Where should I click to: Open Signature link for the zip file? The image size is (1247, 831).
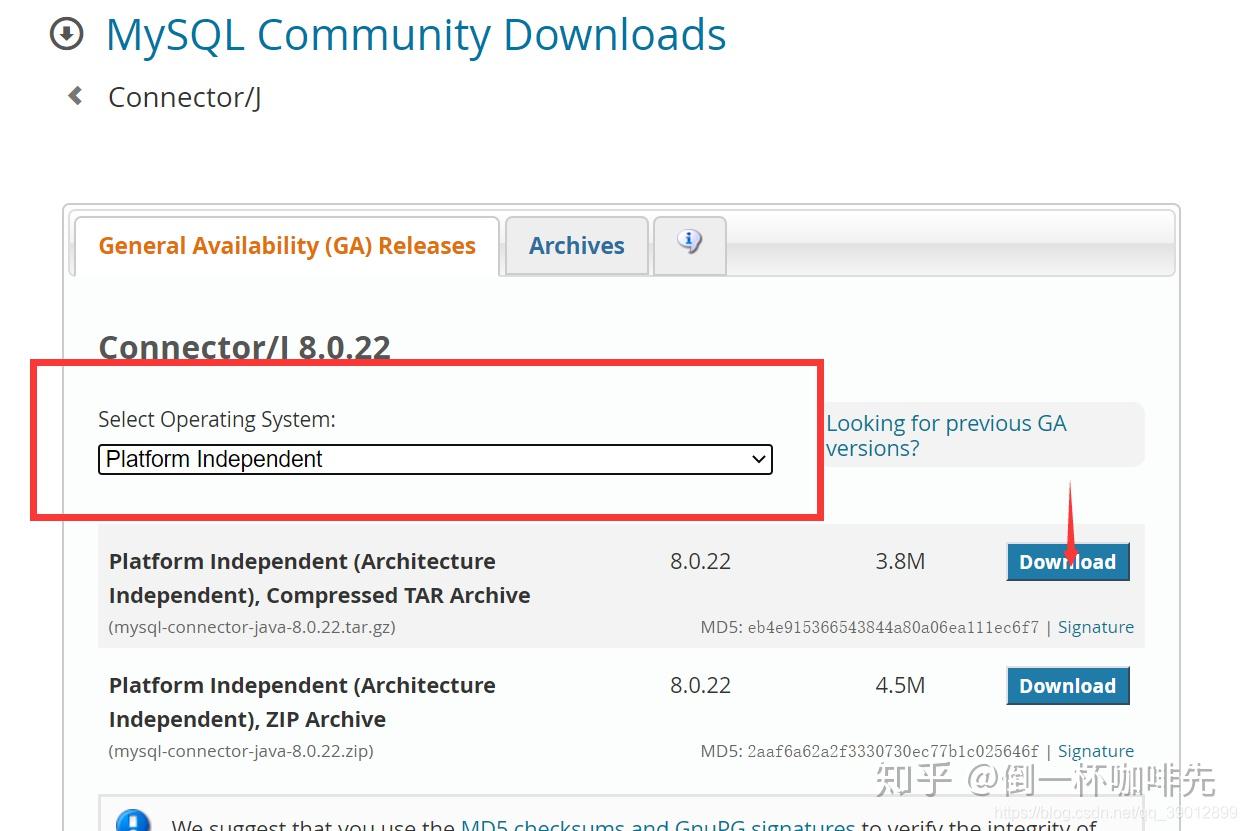[1096, 751]
